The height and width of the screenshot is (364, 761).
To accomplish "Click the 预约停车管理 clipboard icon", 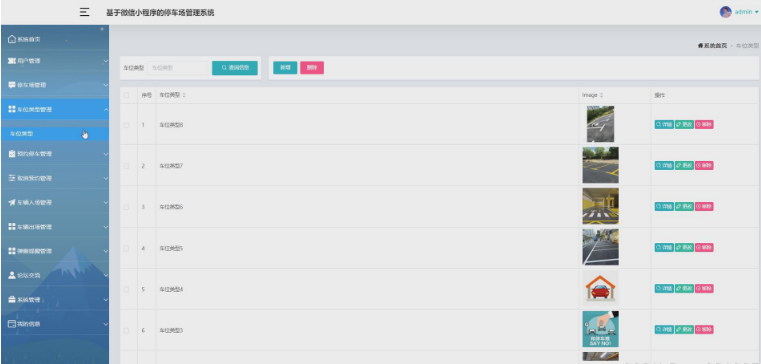I will pyautogui.click(x=12, y=154).
